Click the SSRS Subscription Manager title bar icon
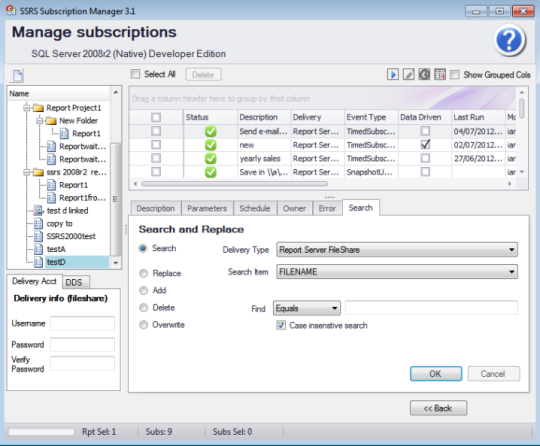This screenshot has width=540, height=446. [x=11, y=10]
